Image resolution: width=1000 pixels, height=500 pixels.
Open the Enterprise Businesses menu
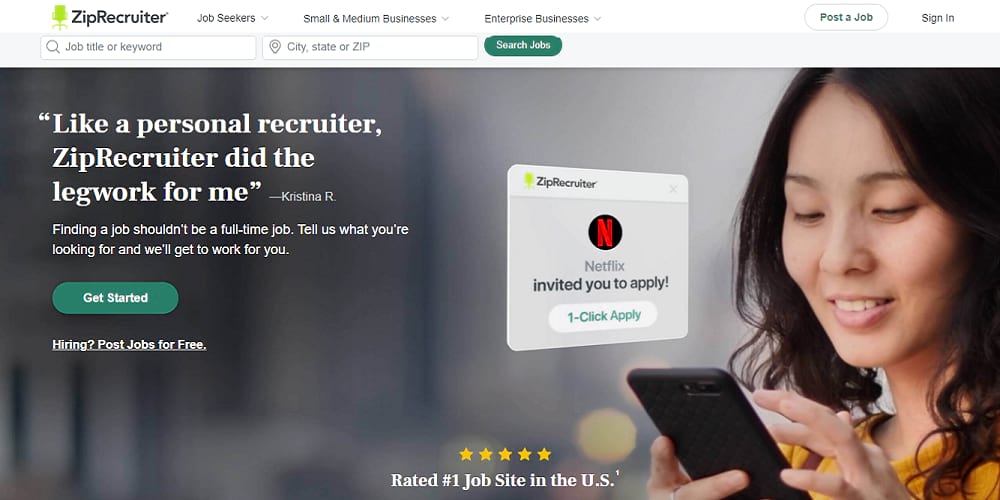tap(536, 18)
